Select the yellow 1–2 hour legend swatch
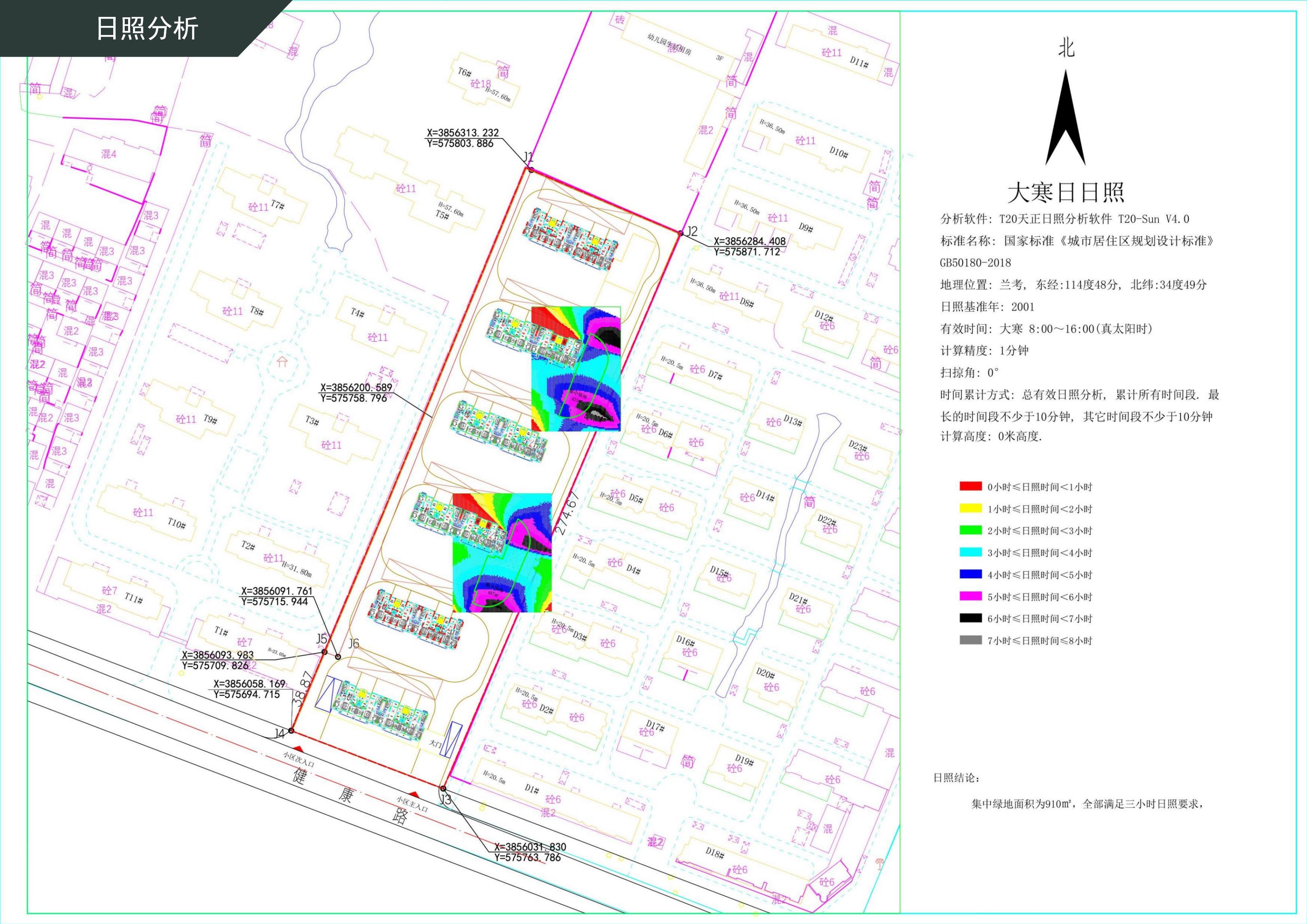The height and width of the screenshot is (924, 1307). 971,508
